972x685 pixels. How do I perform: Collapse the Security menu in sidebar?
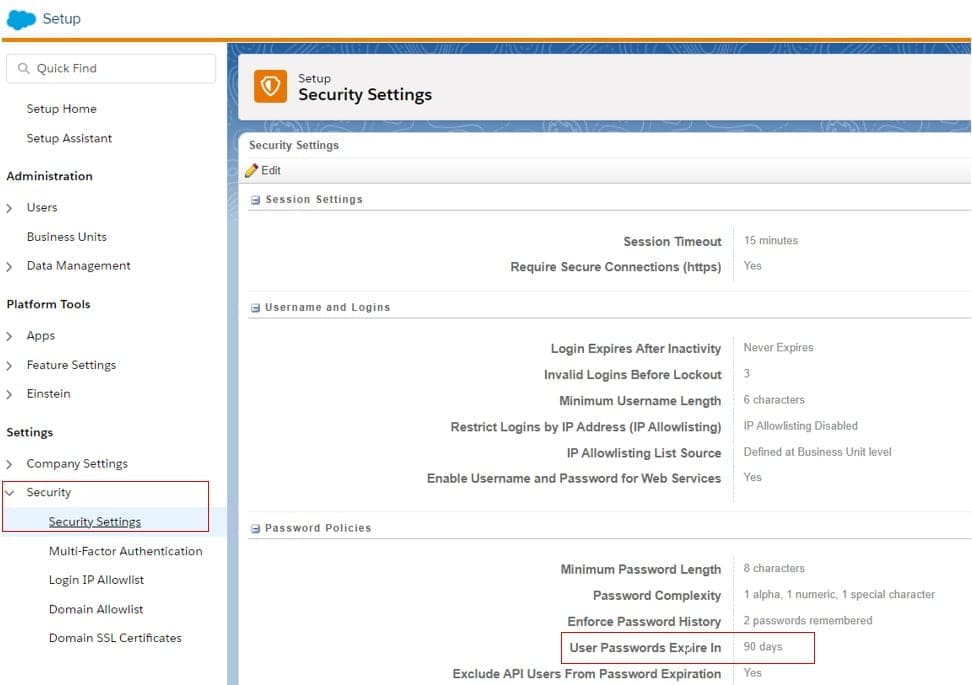[x=10, y=492]
